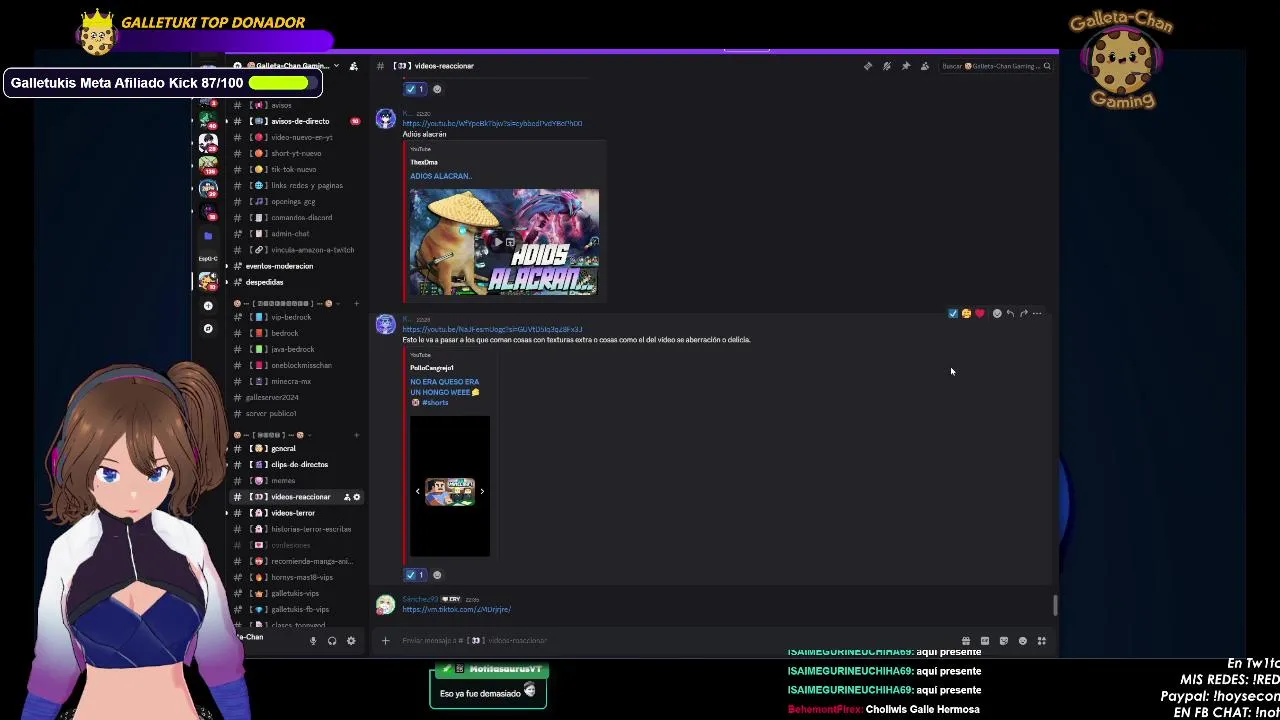Go to next image in shorts embed
The width and height of the screenshot is (1280, 720).
pyautogui.click(x=482, y=491)
